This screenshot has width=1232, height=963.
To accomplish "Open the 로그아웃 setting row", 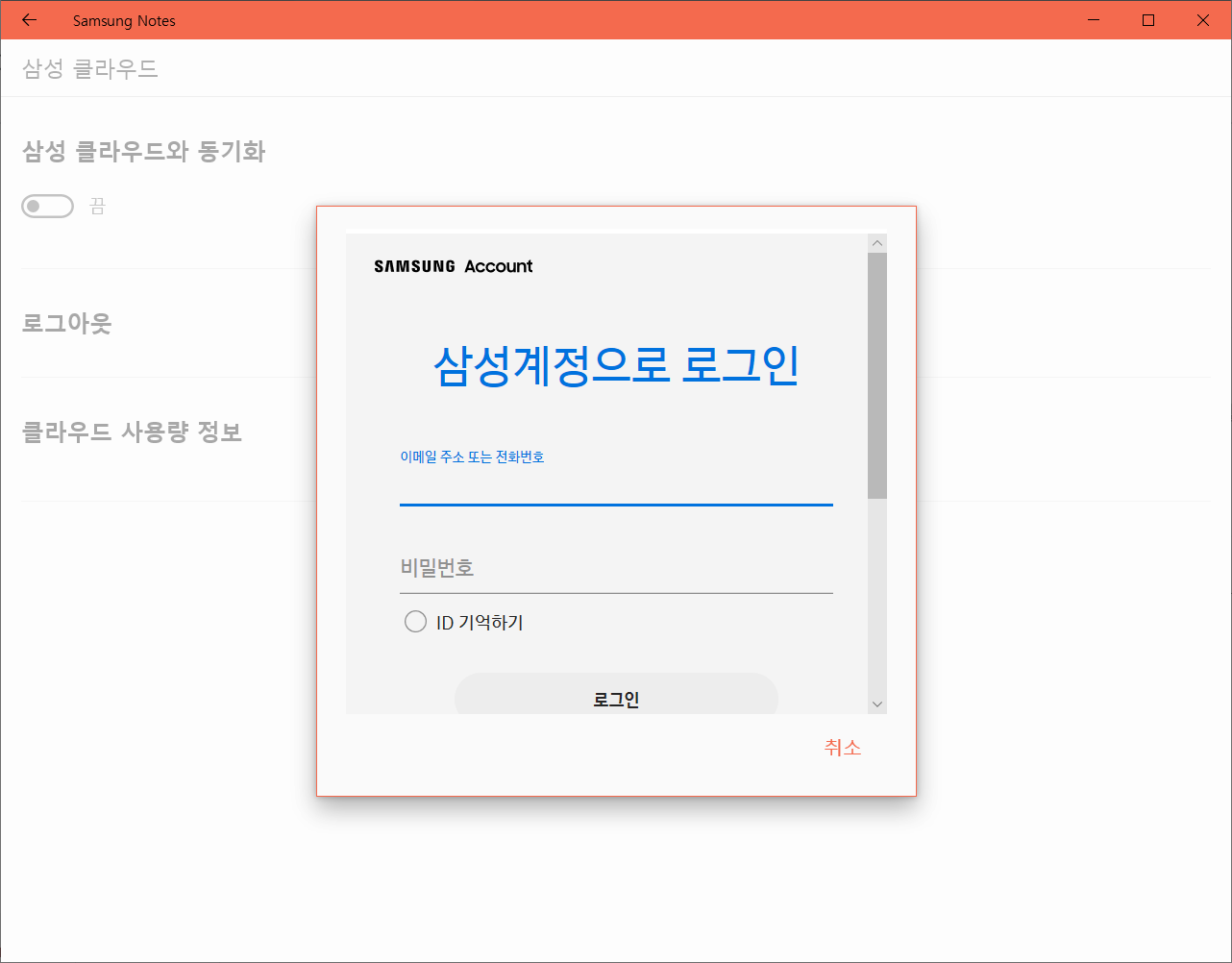I will [x=615, y=323].
